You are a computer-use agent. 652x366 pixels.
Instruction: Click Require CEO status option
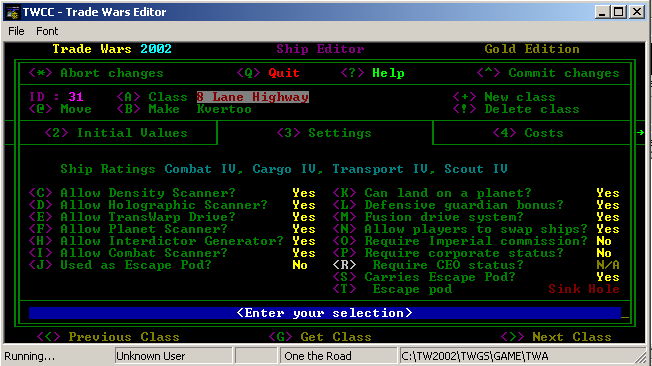(x=476, y=265)
